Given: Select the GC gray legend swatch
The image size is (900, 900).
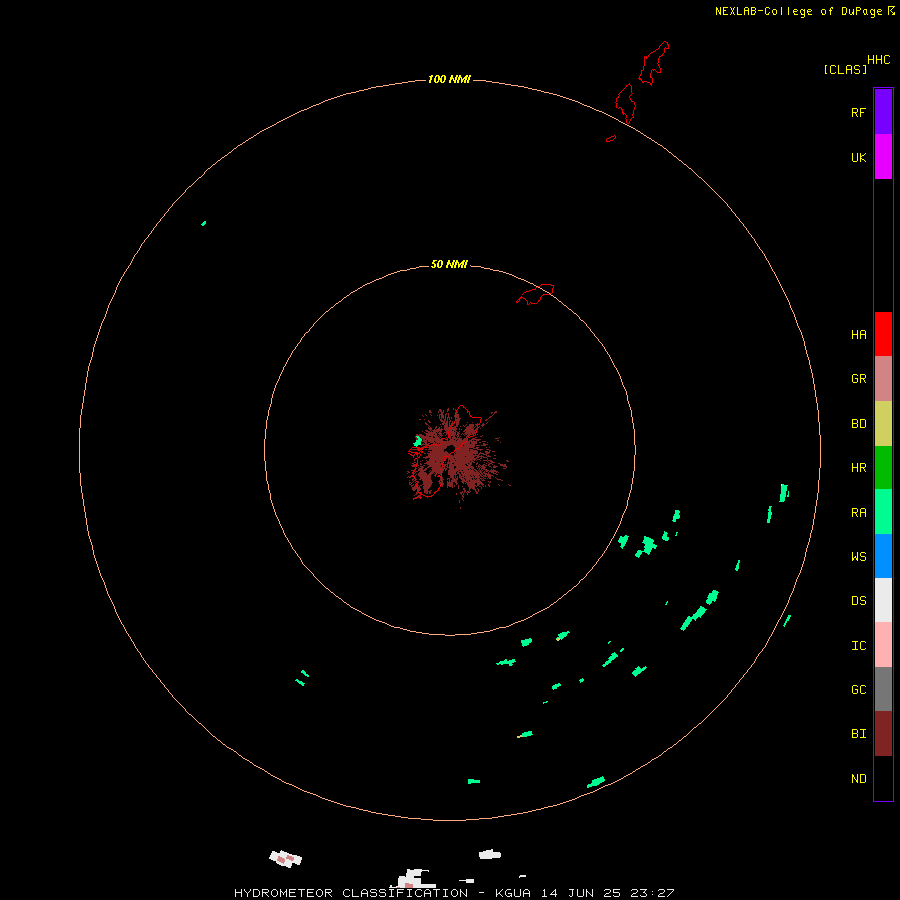Looking at the screenshot, I should 883,689.
